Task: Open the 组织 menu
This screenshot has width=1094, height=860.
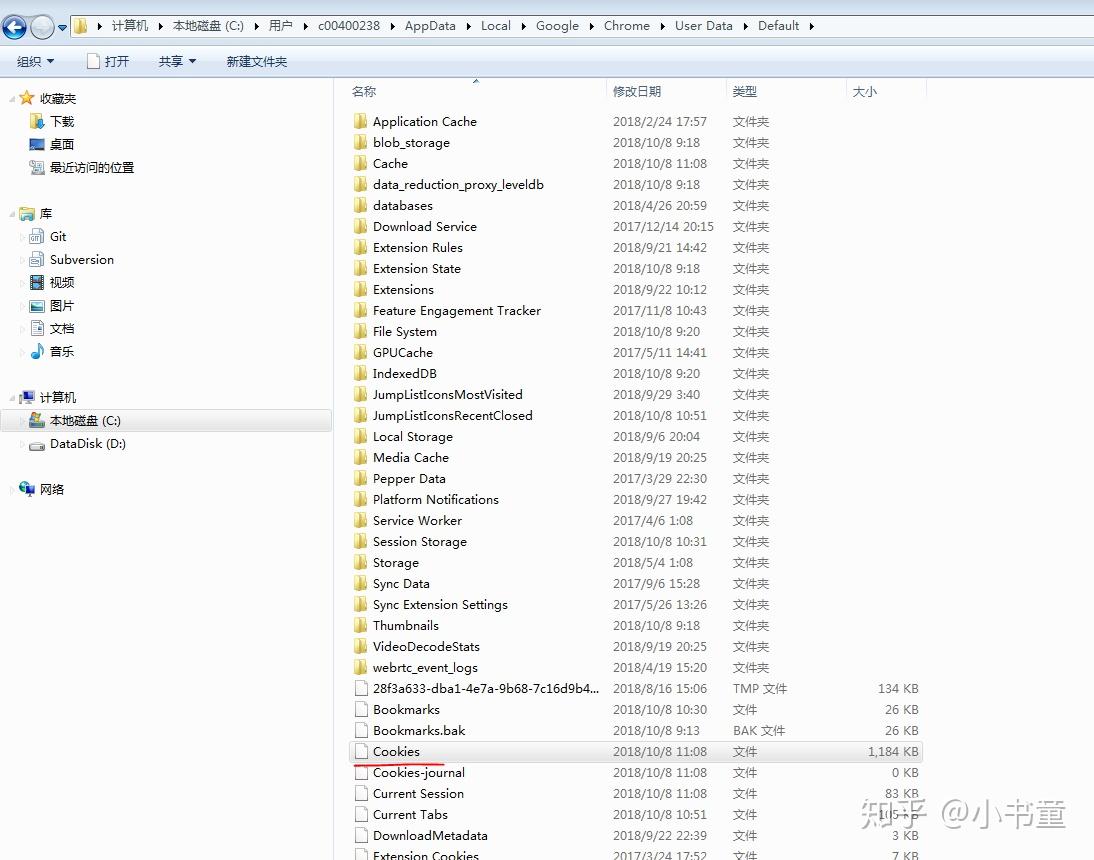Action: [x=35, y=61]
